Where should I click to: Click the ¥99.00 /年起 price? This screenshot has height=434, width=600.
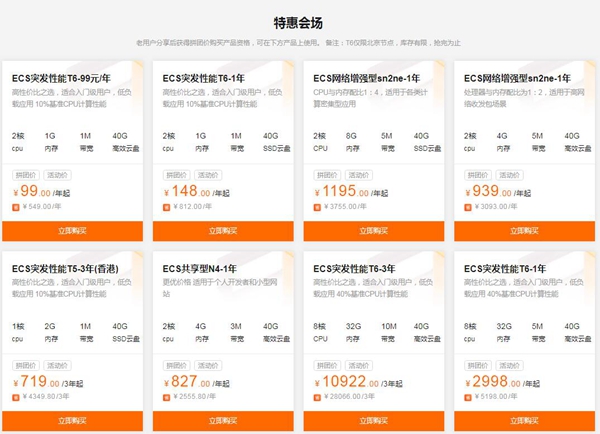tap(41, 191)
